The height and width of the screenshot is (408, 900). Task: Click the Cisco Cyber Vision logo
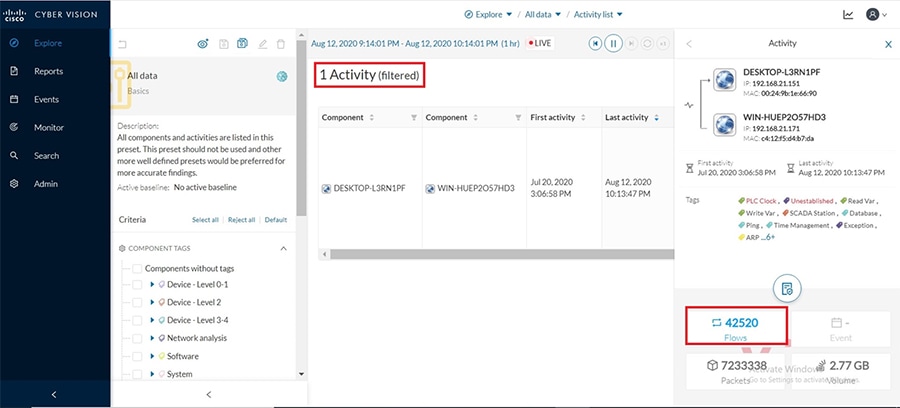click(x=50, y=14)
